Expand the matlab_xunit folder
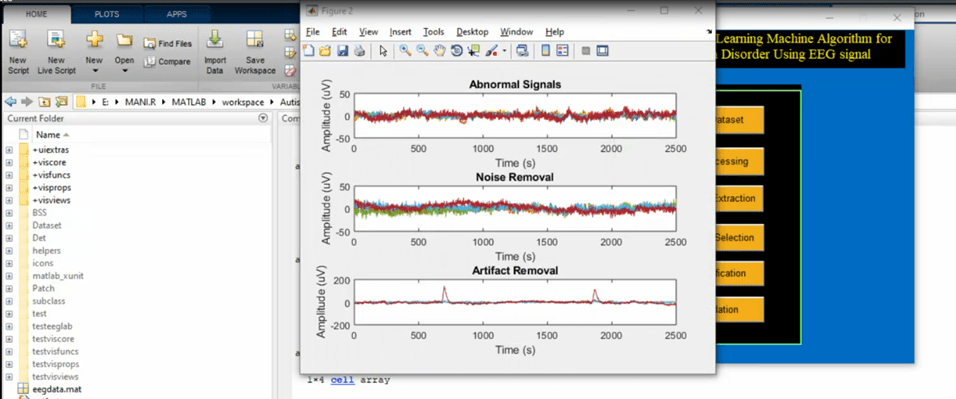Viewport: 956px width, 399px height. click(9, 276)
